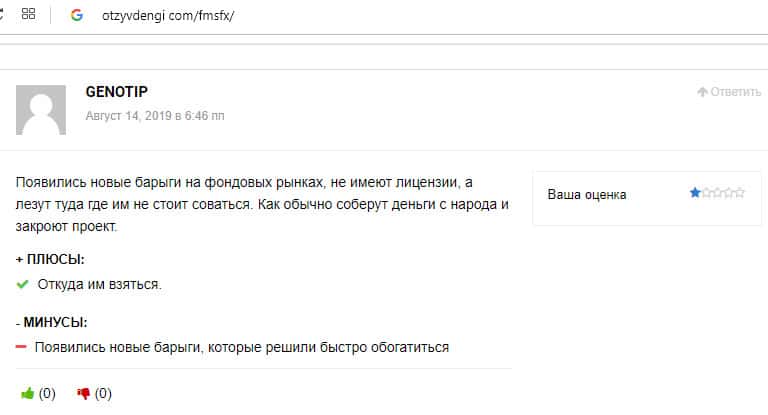The image size is (768, 415).
Task: Click the green checkmark under ПЛЮСЫ
Action: click(x=23, y=284)
